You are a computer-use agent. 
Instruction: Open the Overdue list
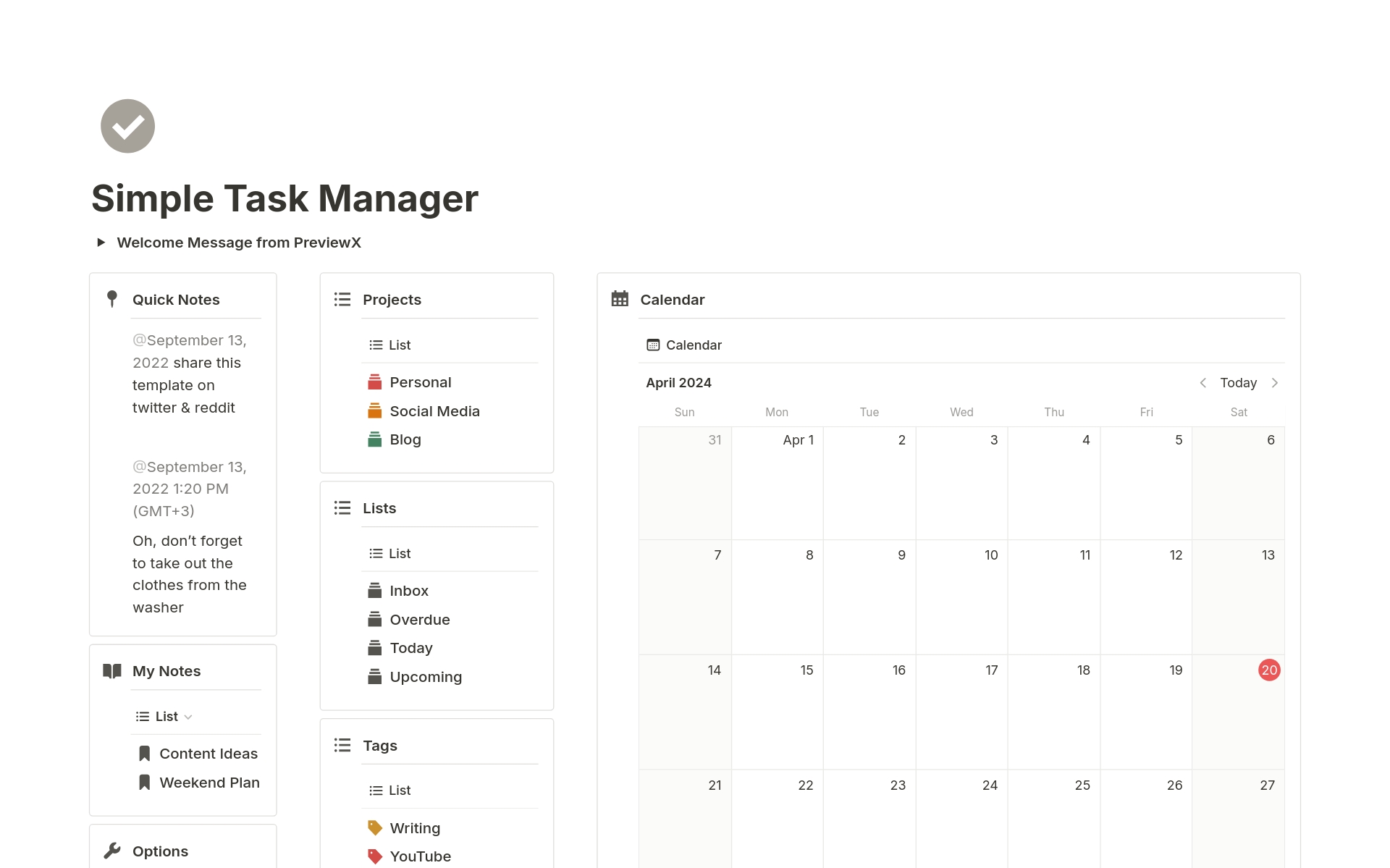(x=419, y=620)
